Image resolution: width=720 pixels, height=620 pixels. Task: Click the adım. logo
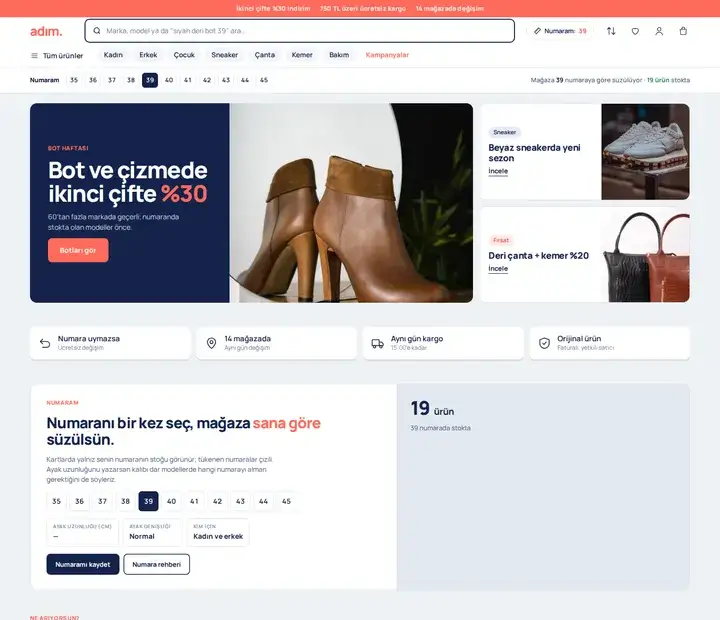(x=46, y=31)
